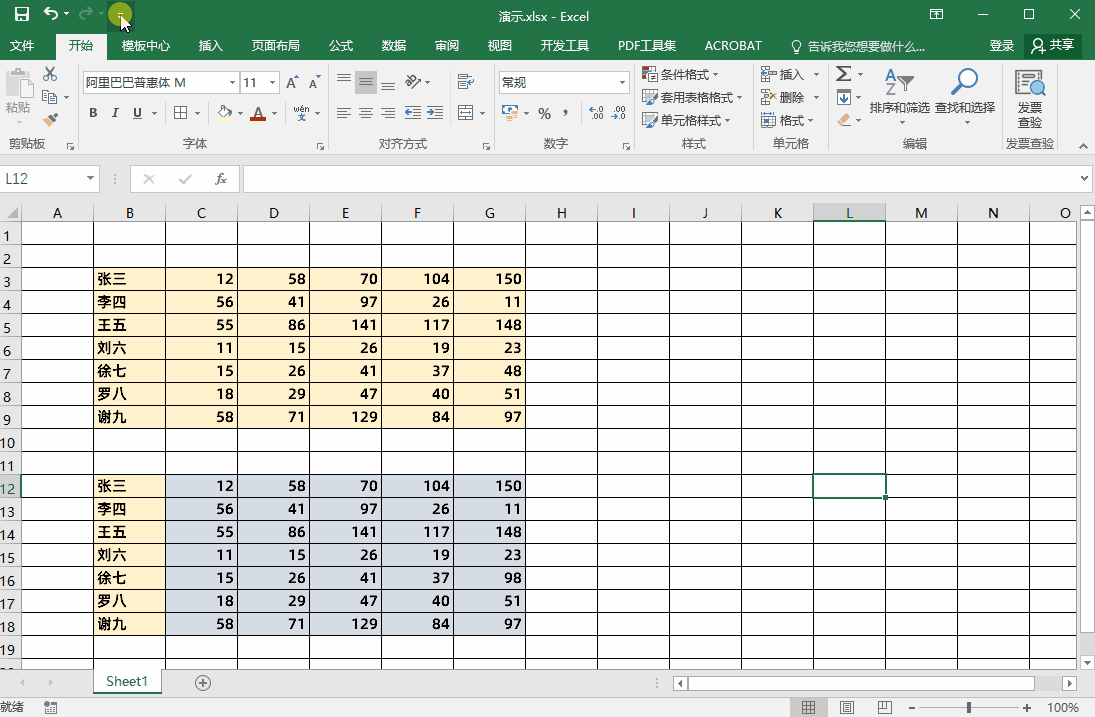Image resolution: width=1095 pixels, height=717 pixels.
Task: Expand the 单元格样式 cell styles dropdown
Action: click(686, 120)
